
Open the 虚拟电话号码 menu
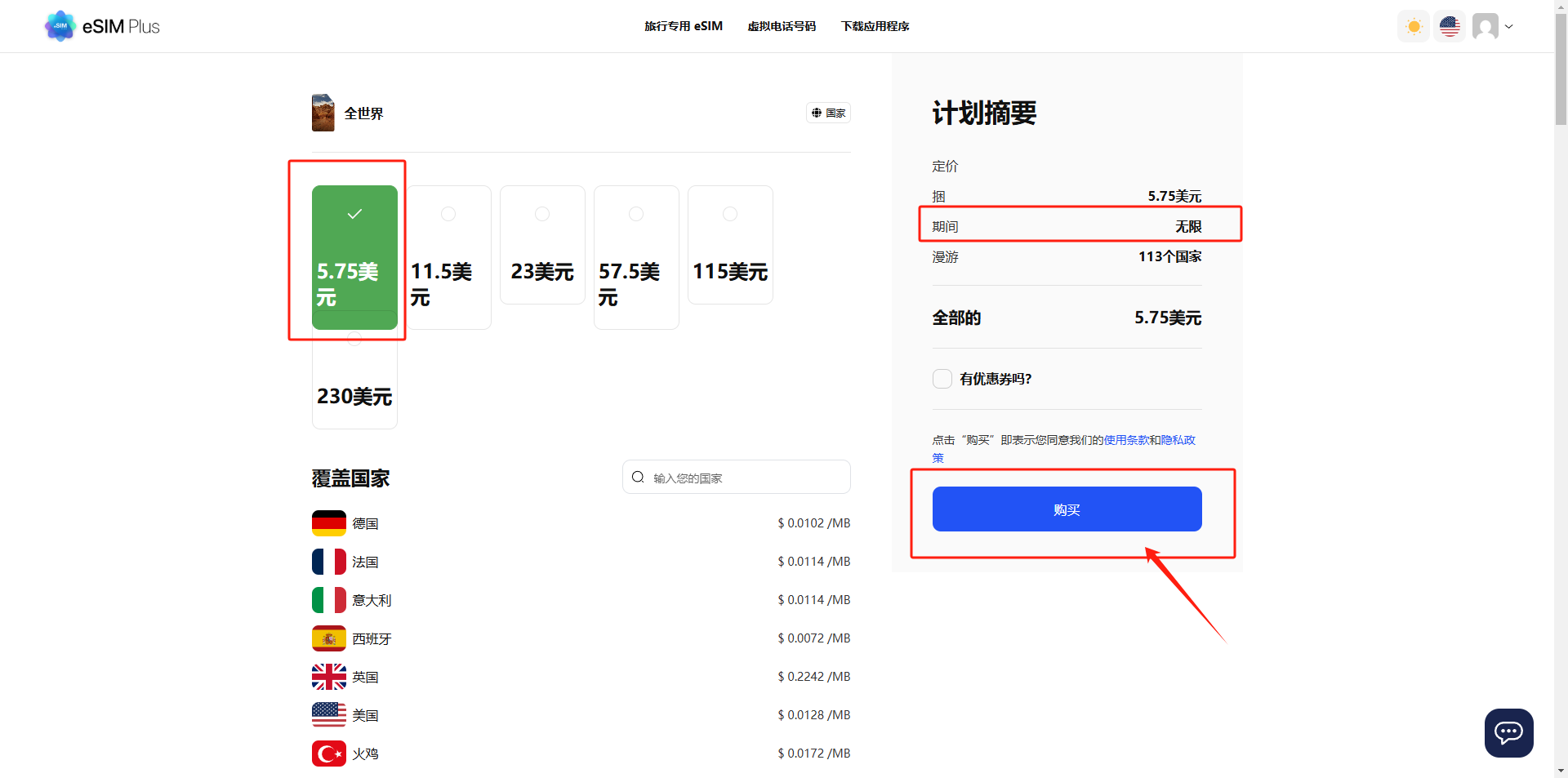(x=782, y=26)
